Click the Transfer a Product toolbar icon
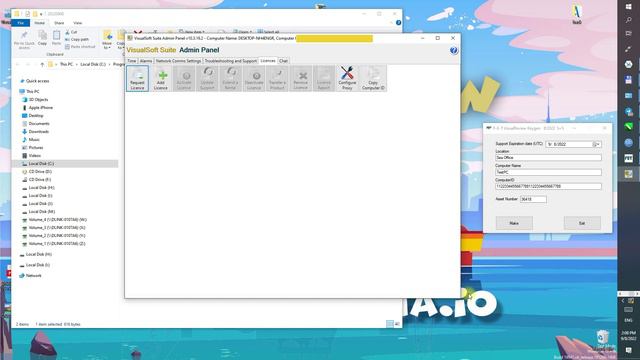Image resolution: width=640 pixels, height=360 pixels. click(277, 78)
